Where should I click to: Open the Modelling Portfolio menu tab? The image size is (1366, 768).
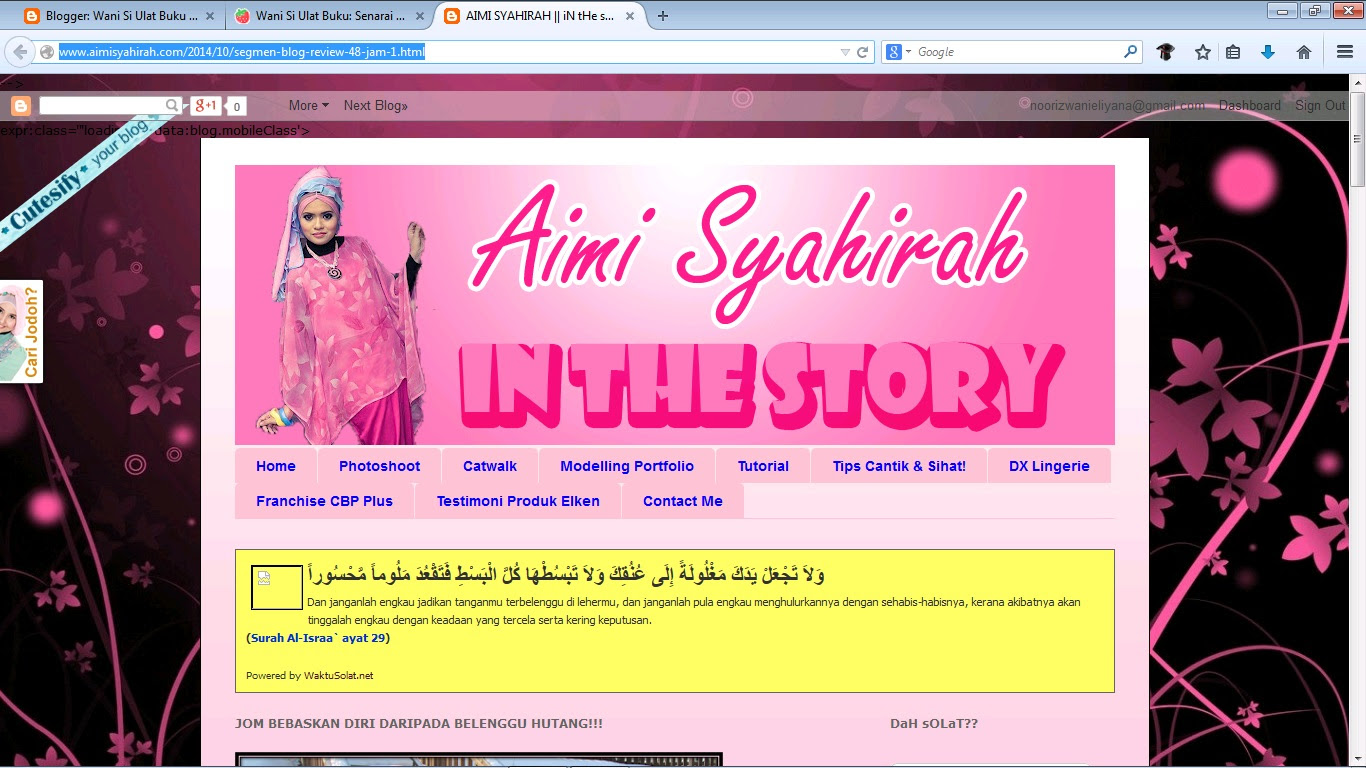627,466
